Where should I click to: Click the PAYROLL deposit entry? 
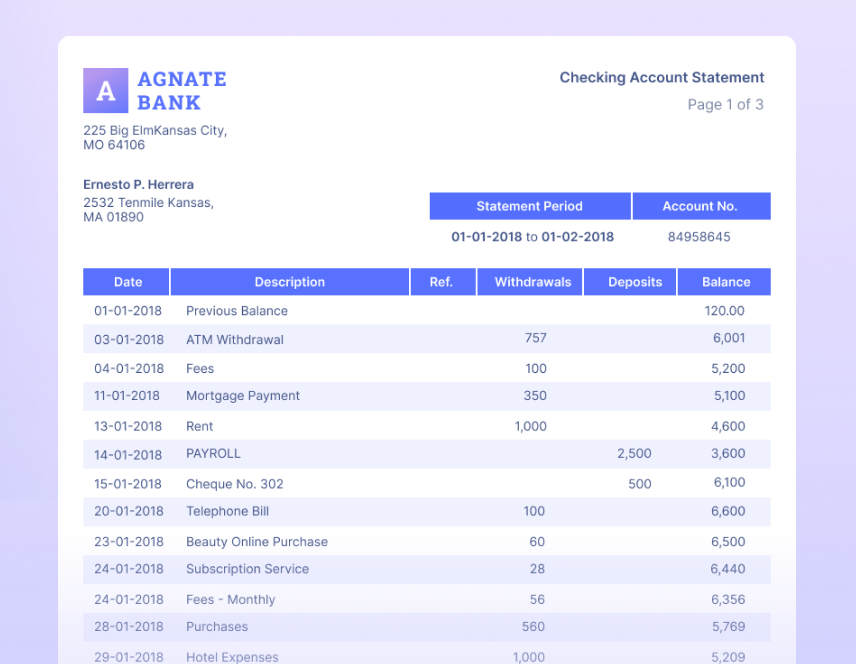tap(213, 454)
